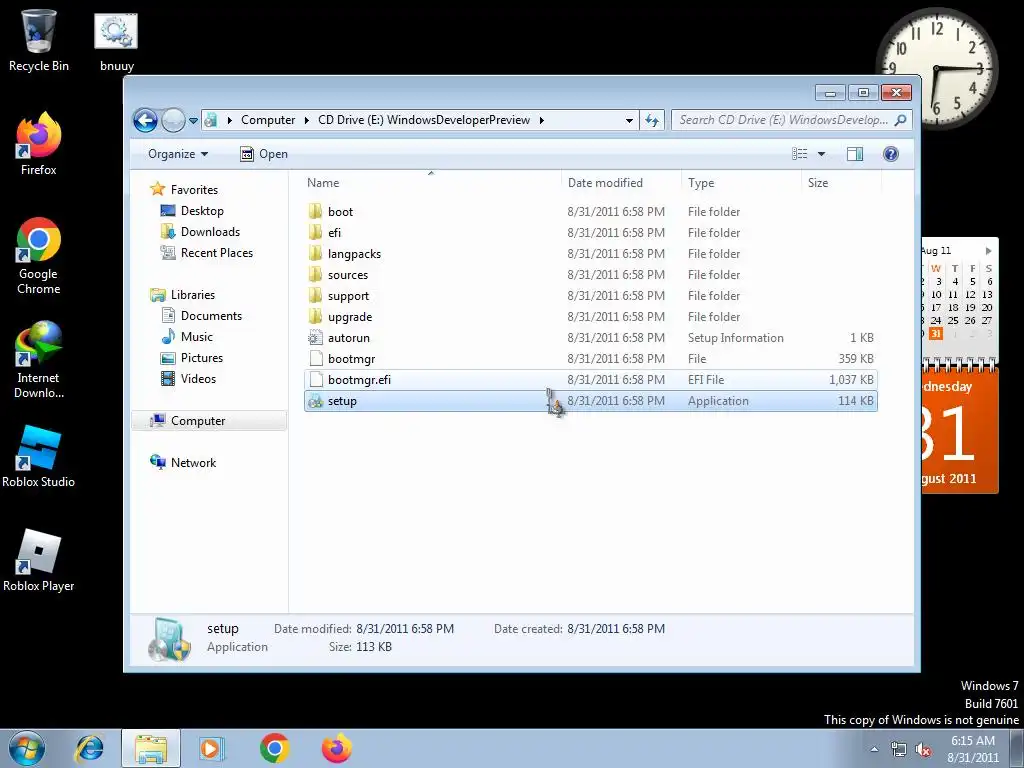This screenshot has width=1024, height=768.
Task: Open the muted volume tray icon
Action: tap(923, 750)
